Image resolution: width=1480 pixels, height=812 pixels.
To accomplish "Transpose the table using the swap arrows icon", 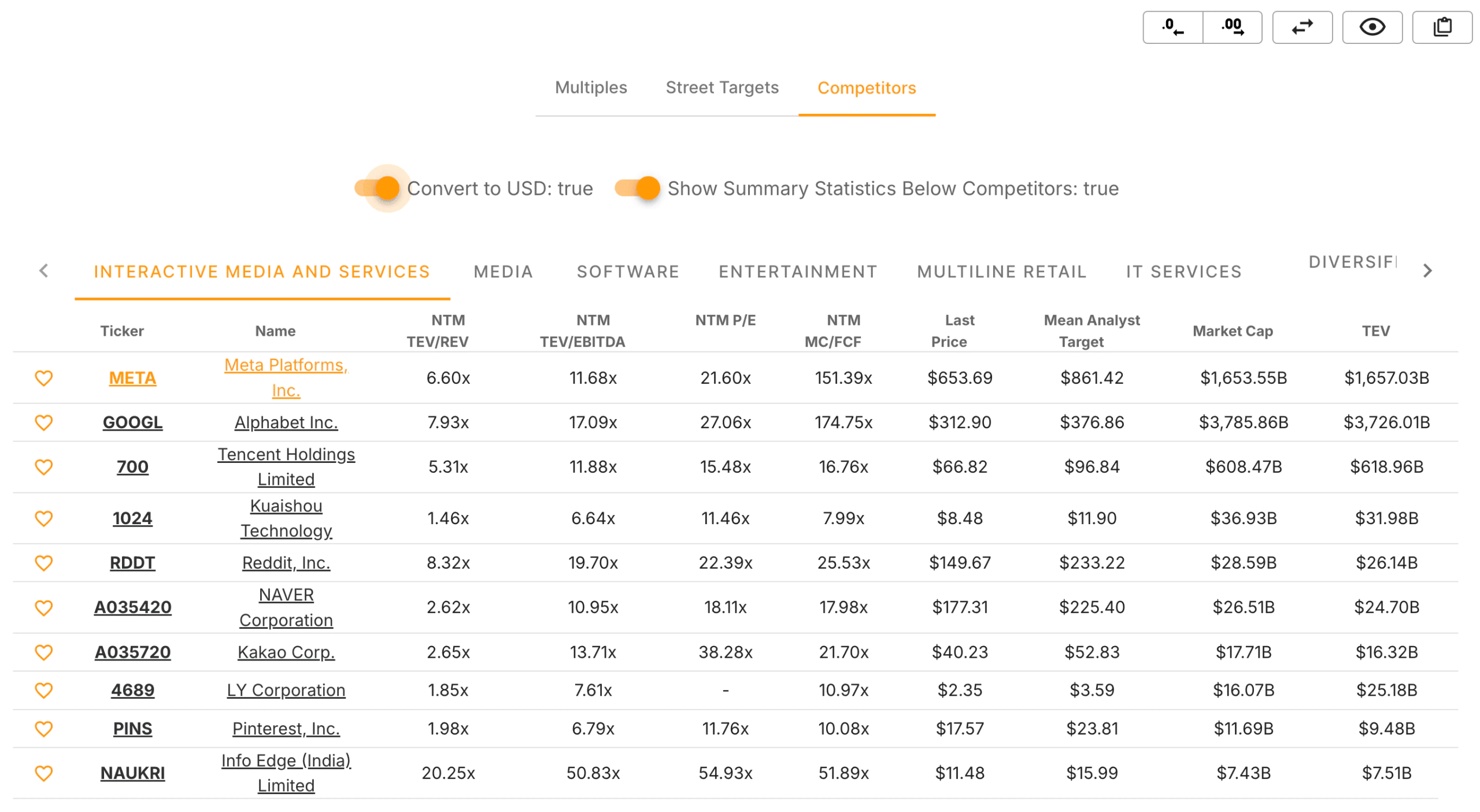I will coord(1303,27).
